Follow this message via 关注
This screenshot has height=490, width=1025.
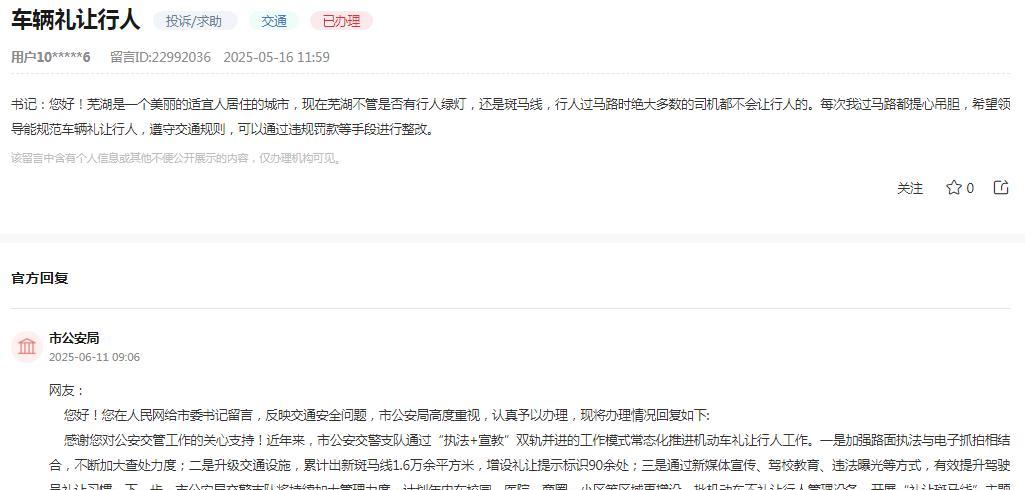(x=910, y=188)
